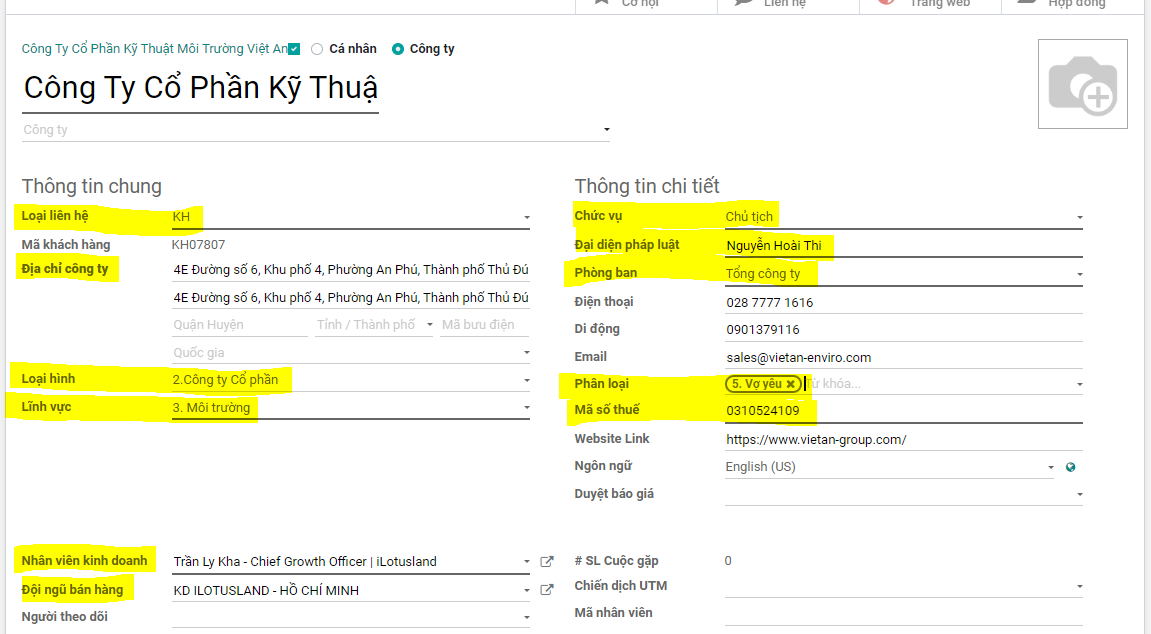Select the Cá nhân radio option
The image size is (1151, 634).
pyautogui.click(x=317, y=49)
